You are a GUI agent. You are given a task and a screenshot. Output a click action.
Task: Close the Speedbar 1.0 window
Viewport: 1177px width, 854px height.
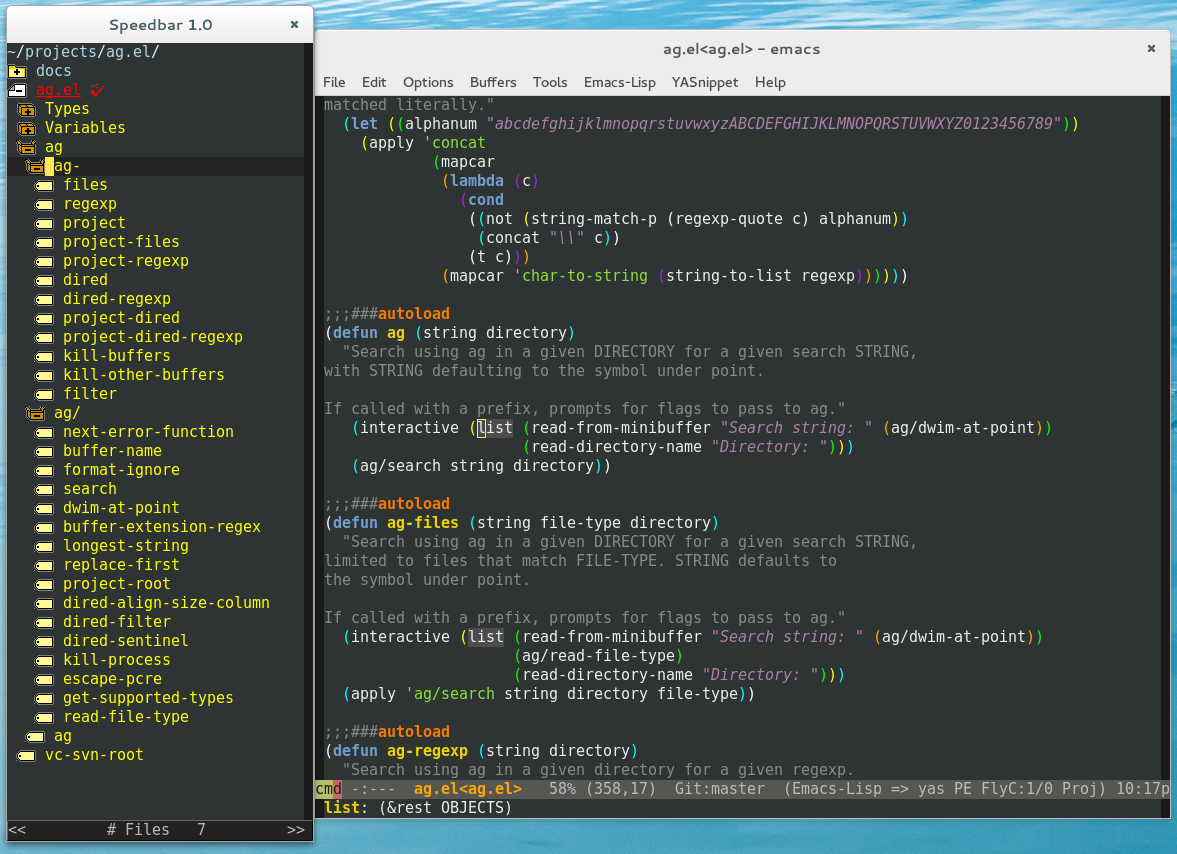(x=294, y=24)
